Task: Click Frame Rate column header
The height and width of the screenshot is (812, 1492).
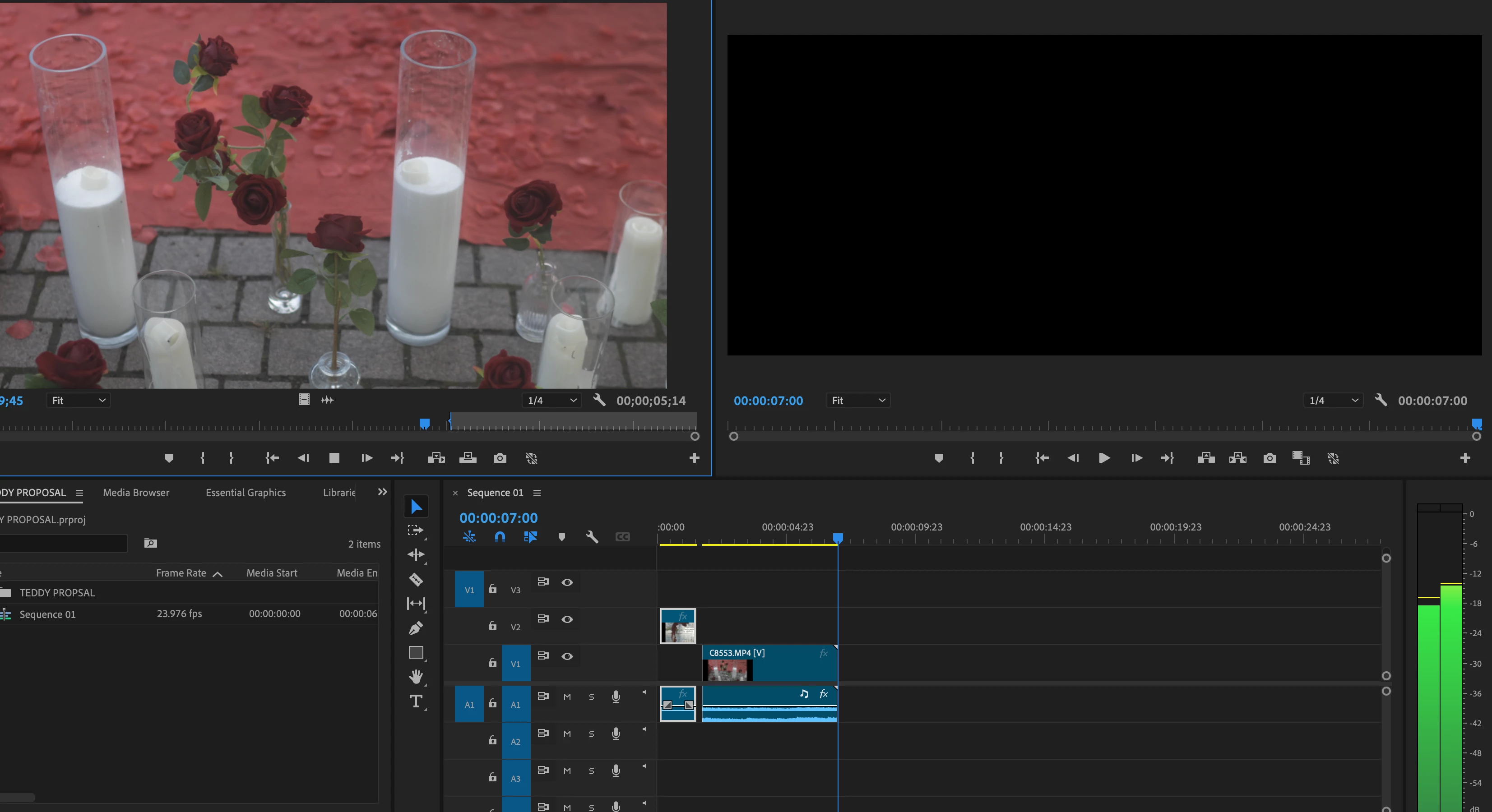Action: click(x=181, y=573)
